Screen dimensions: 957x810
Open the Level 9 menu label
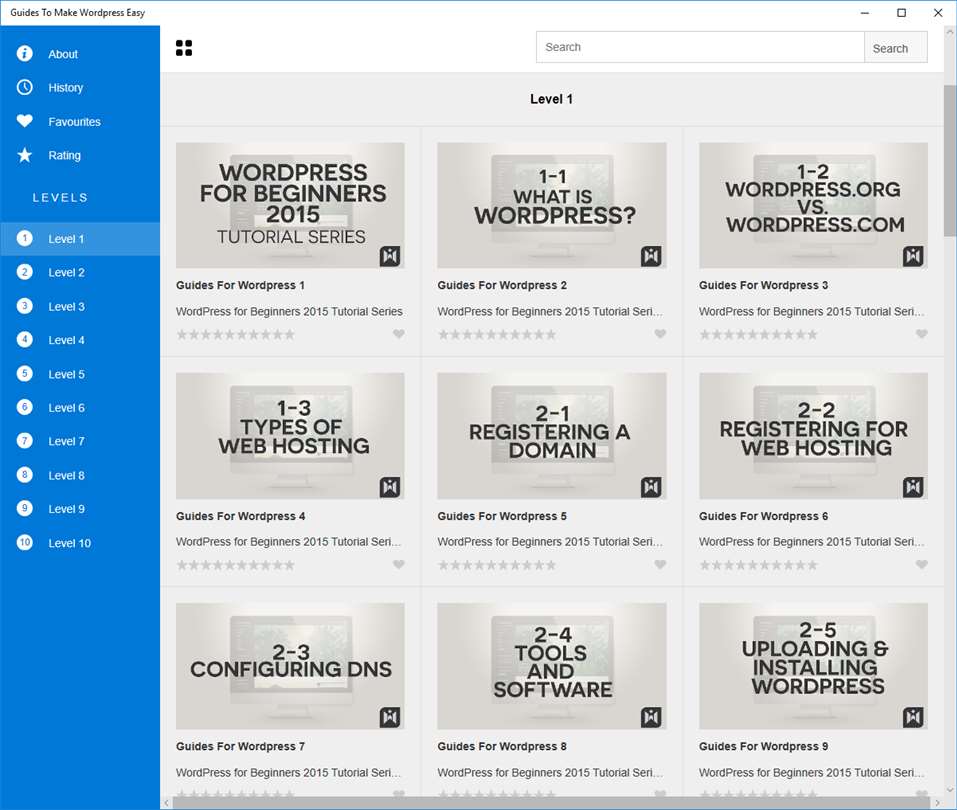coord(67,509)
